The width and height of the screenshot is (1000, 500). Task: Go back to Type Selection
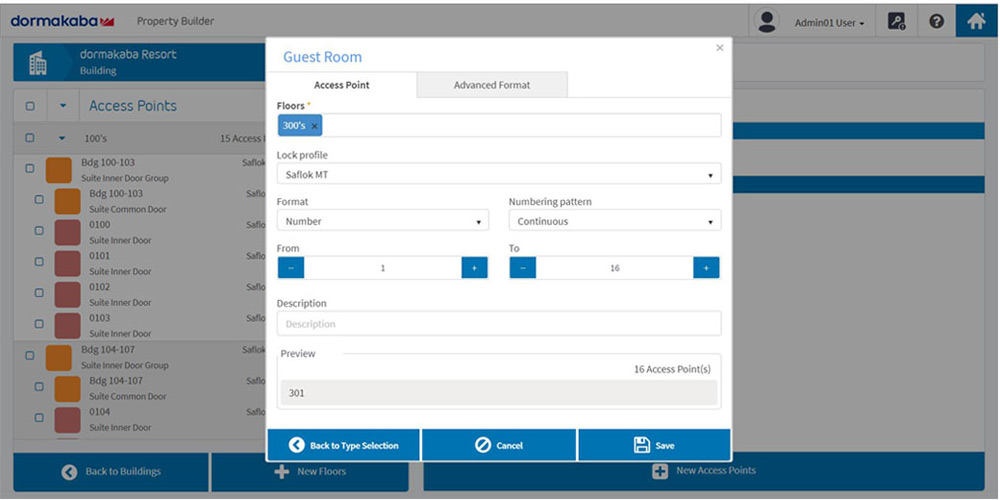click(343, 445)
